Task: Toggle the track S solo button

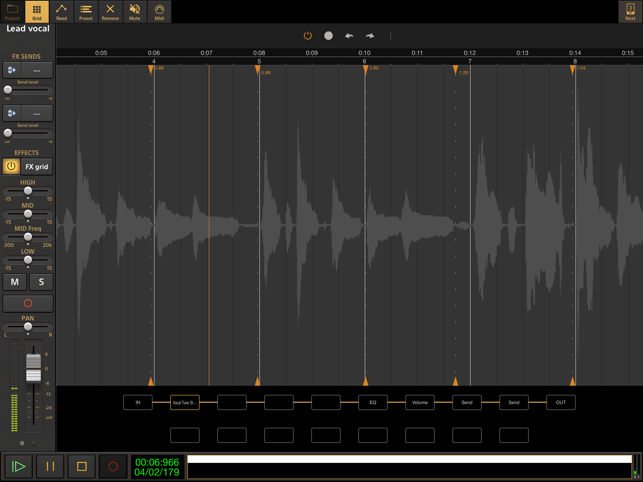Action: [41, 282]
